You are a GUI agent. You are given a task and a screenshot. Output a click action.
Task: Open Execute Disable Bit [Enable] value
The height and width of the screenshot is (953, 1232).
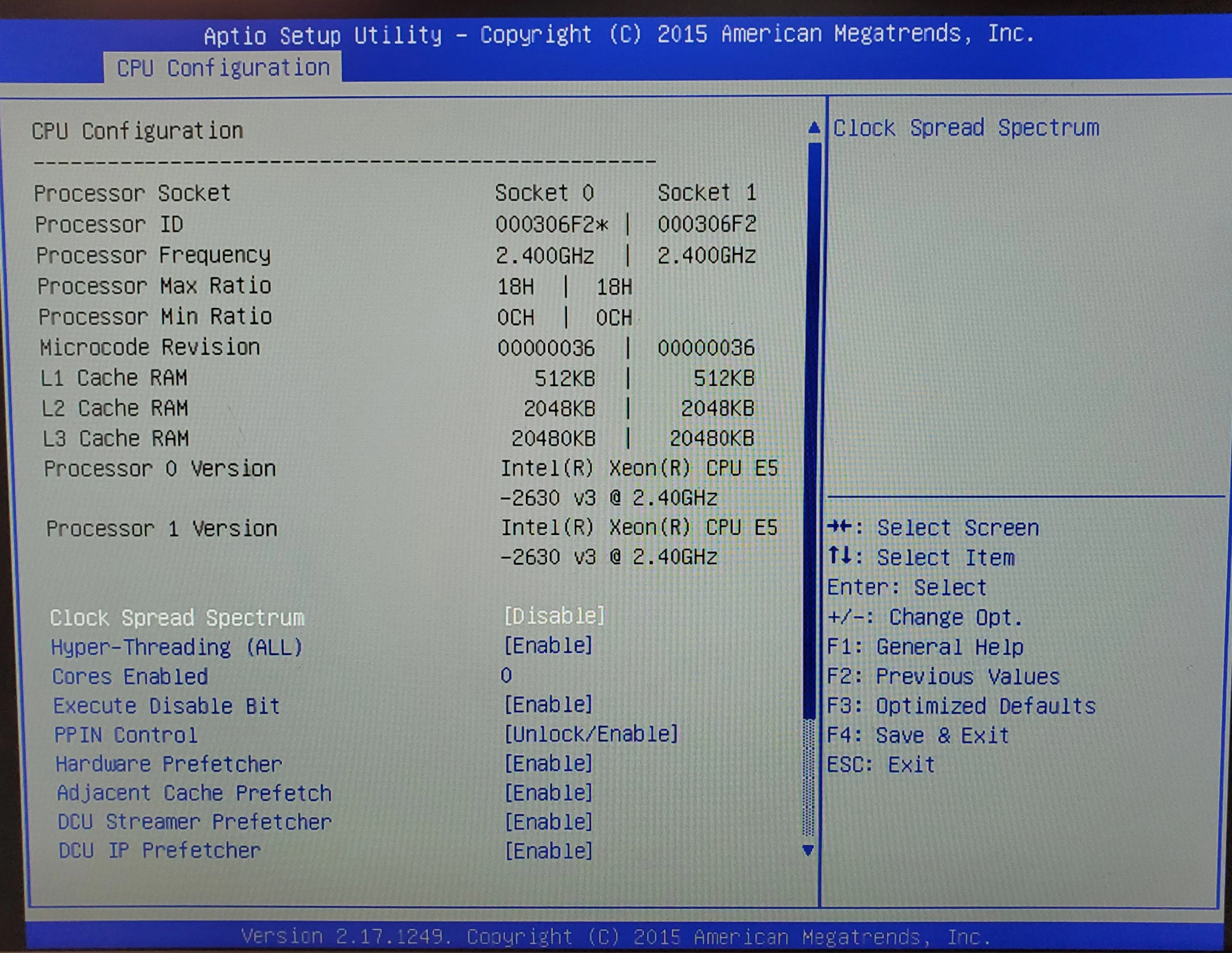point(548,705)
